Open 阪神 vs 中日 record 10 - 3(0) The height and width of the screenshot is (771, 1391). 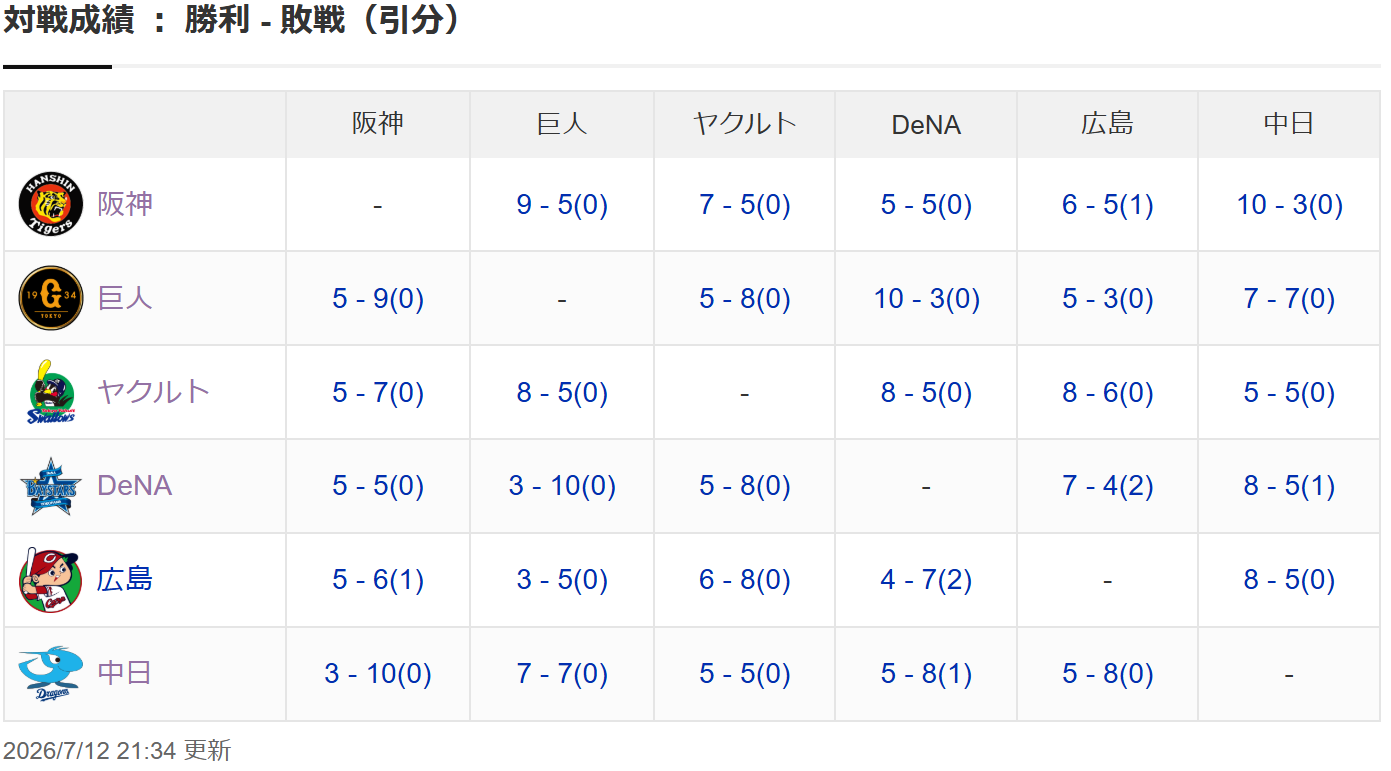click(1289, 205)
